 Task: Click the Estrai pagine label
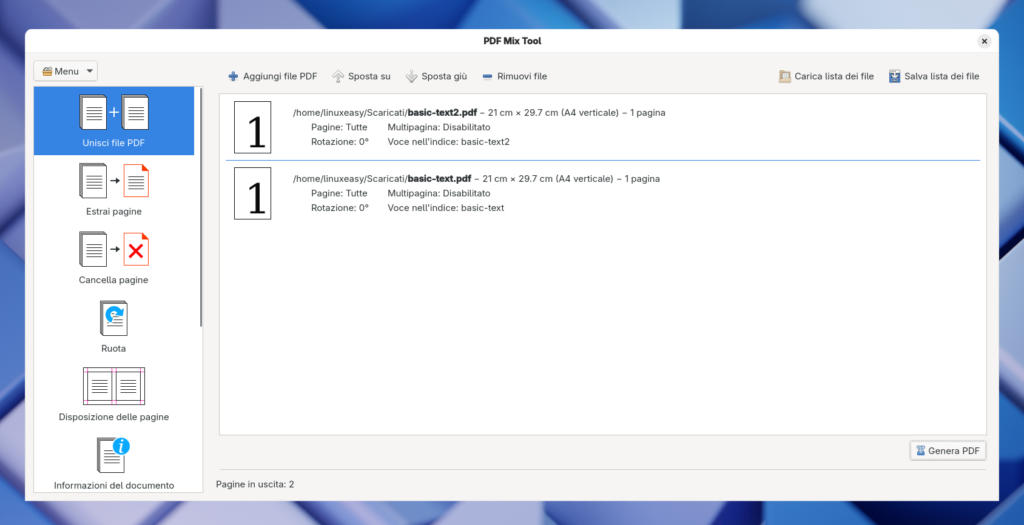click(x=114, y=212)
